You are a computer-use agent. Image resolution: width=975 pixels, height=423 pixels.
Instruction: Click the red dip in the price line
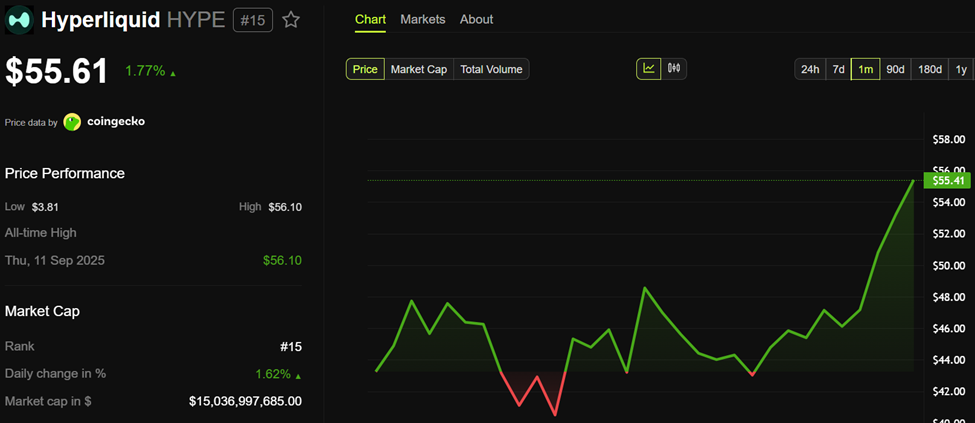[534, 393]
